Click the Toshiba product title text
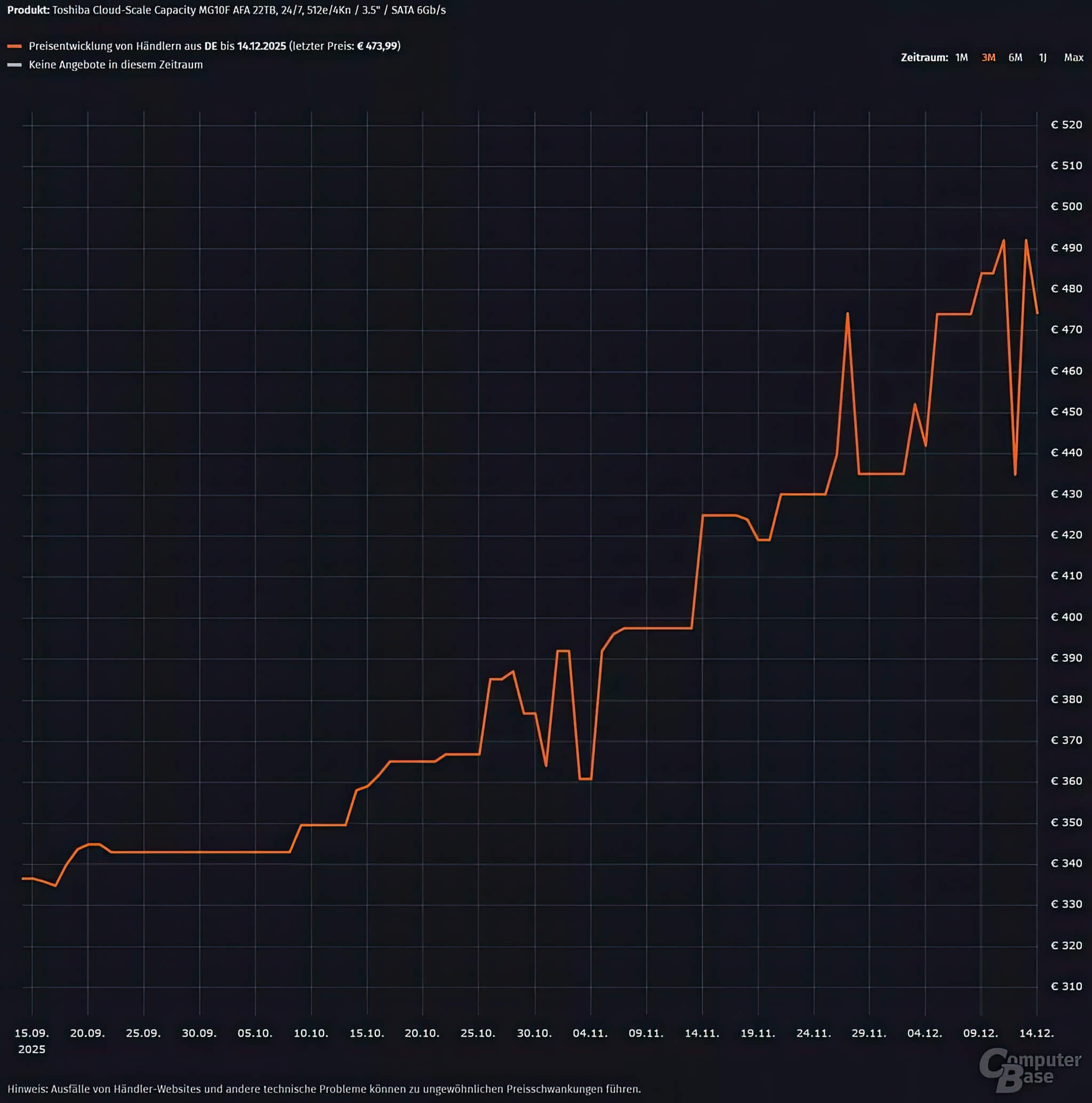 point(248,10)
